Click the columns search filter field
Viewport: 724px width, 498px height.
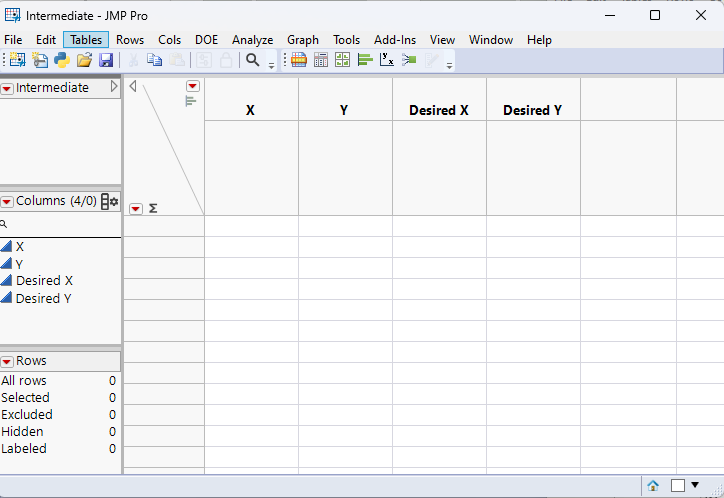[60, 224]
